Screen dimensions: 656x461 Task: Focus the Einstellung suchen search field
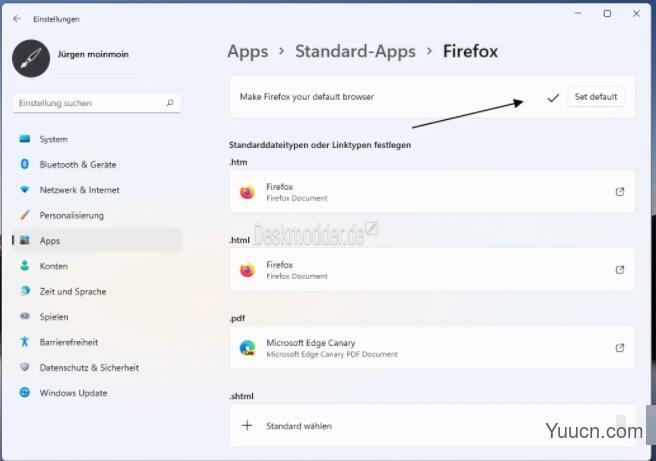[97, 103]
